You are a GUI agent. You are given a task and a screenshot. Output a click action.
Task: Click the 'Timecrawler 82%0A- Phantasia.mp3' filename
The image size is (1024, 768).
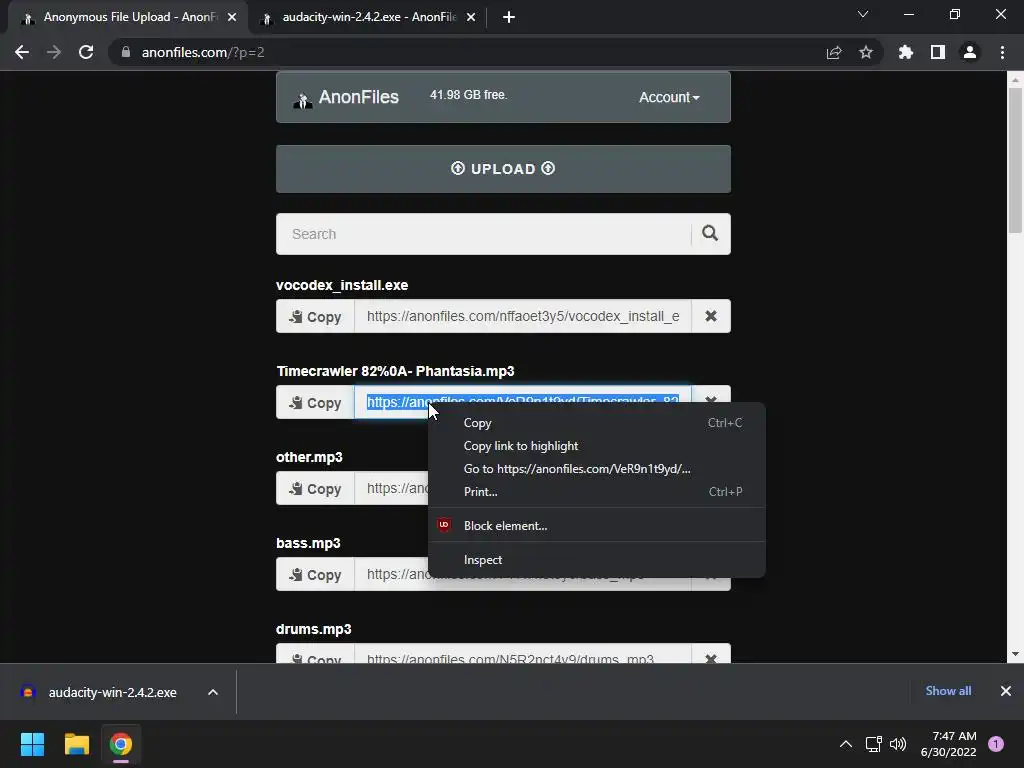pyautogui.click(x=395, y=371)
